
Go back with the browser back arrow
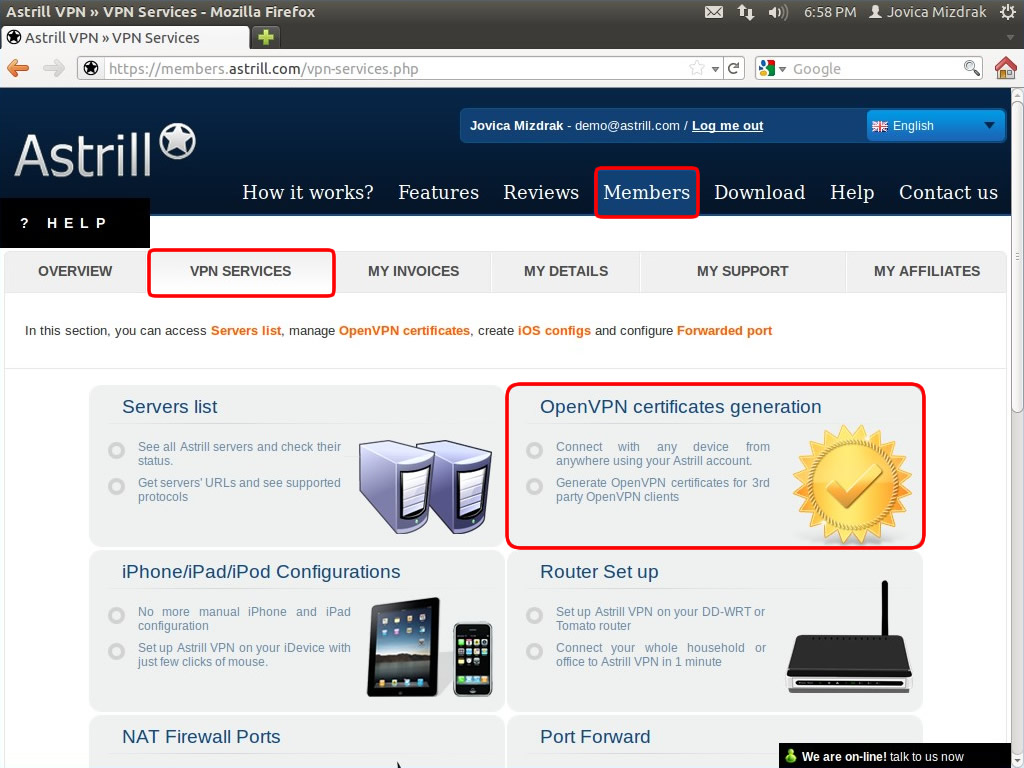(18, 68)
